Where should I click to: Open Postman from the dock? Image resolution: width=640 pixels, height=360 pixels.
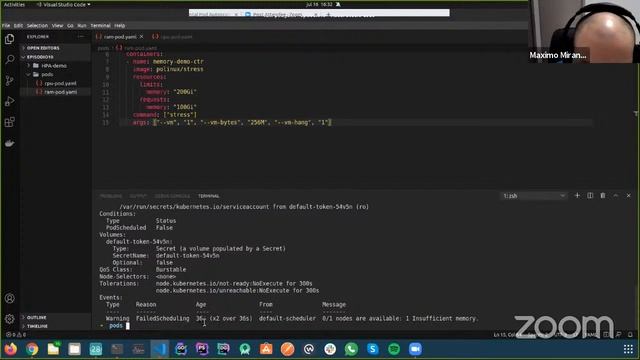tap(287, 349)
